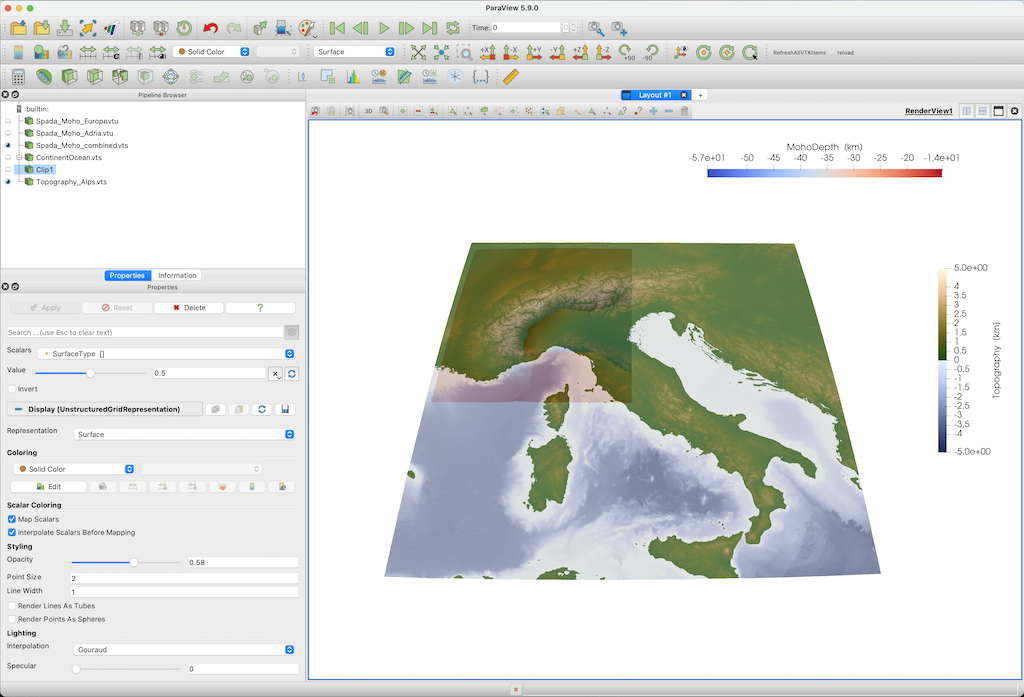Click the Undo red arrow icon
The height and width of the screenshot is (697, 1024).
point(210,28)
